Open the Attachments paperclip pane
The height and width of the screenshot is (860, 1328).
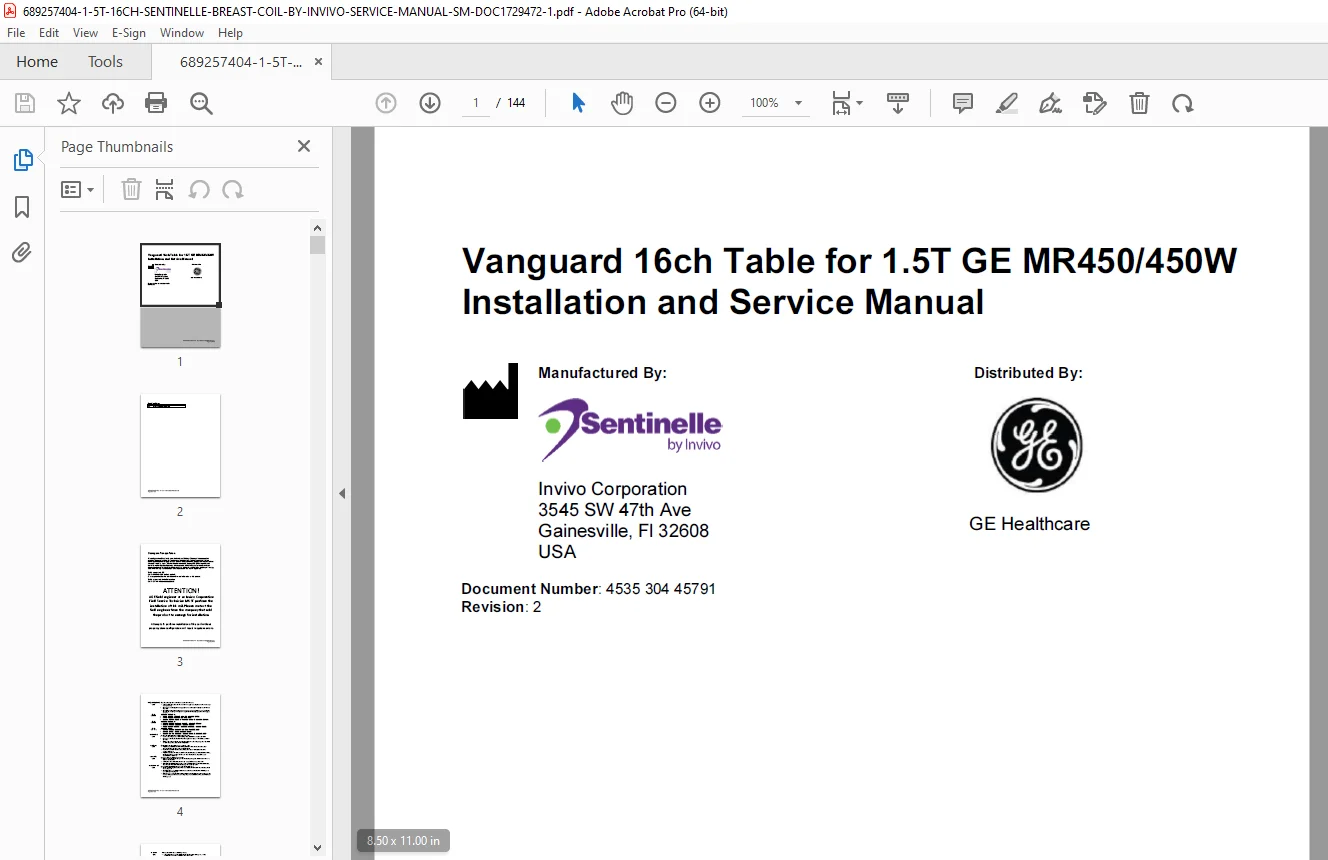(x=22, y=253)
